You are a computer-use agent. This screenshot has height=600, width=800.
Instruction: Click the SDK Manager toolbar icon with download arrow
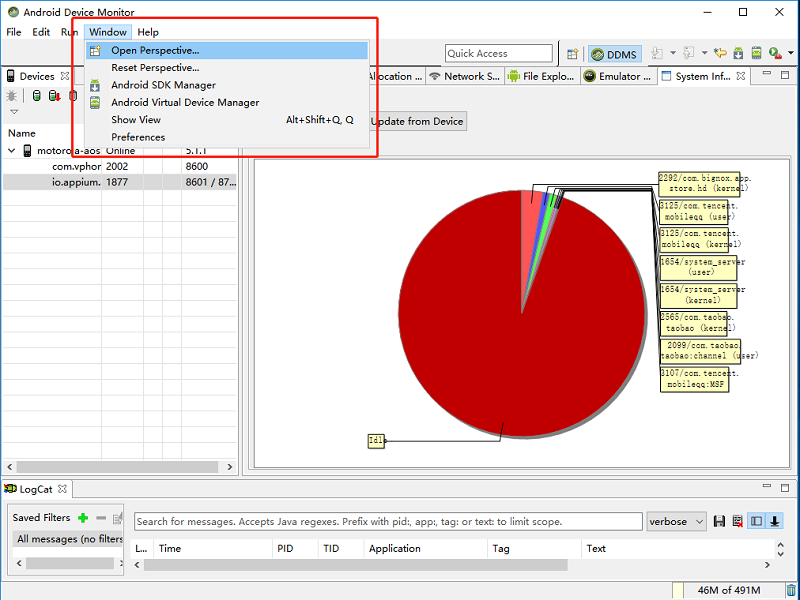[738, 53]
